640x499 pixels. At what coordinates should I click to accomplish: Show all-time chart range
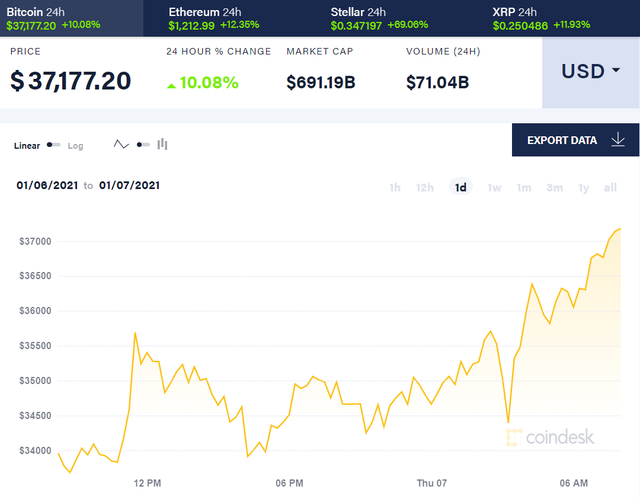click(x=610, y=188)
